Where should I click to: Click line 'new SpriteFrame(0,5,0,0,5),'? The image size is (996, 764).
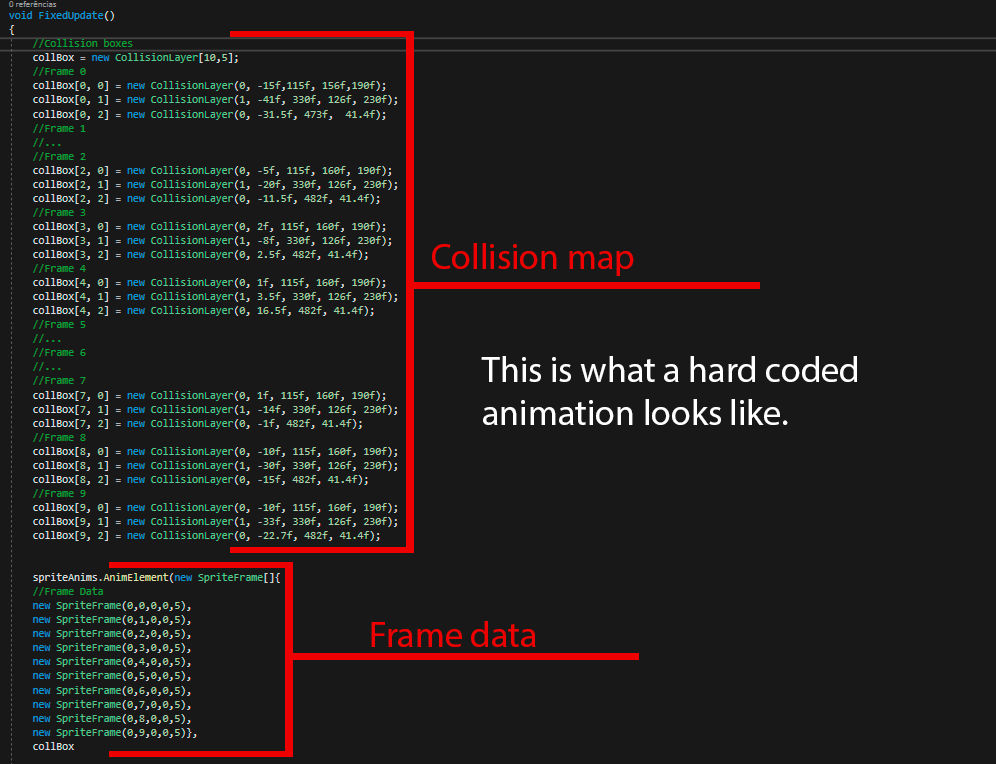click(x=112, y=675)
